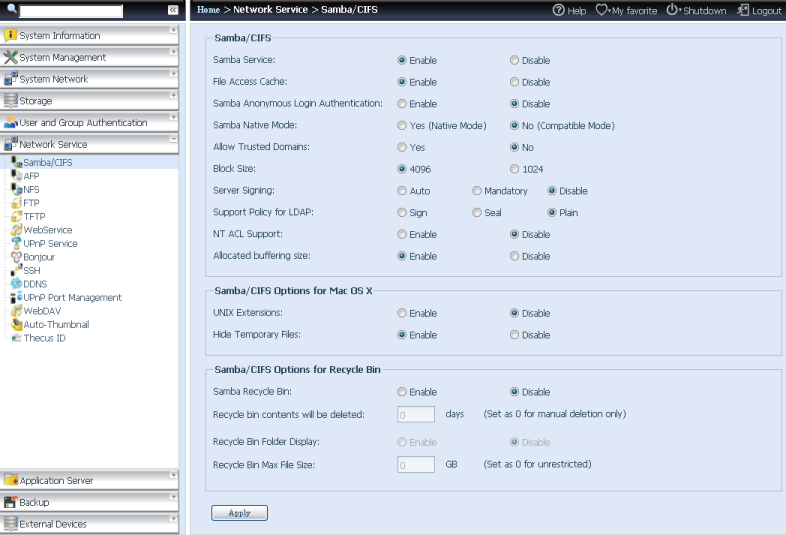
Task: Choose Seal for LDAP support policy
Action: click(x=477, y=213)
